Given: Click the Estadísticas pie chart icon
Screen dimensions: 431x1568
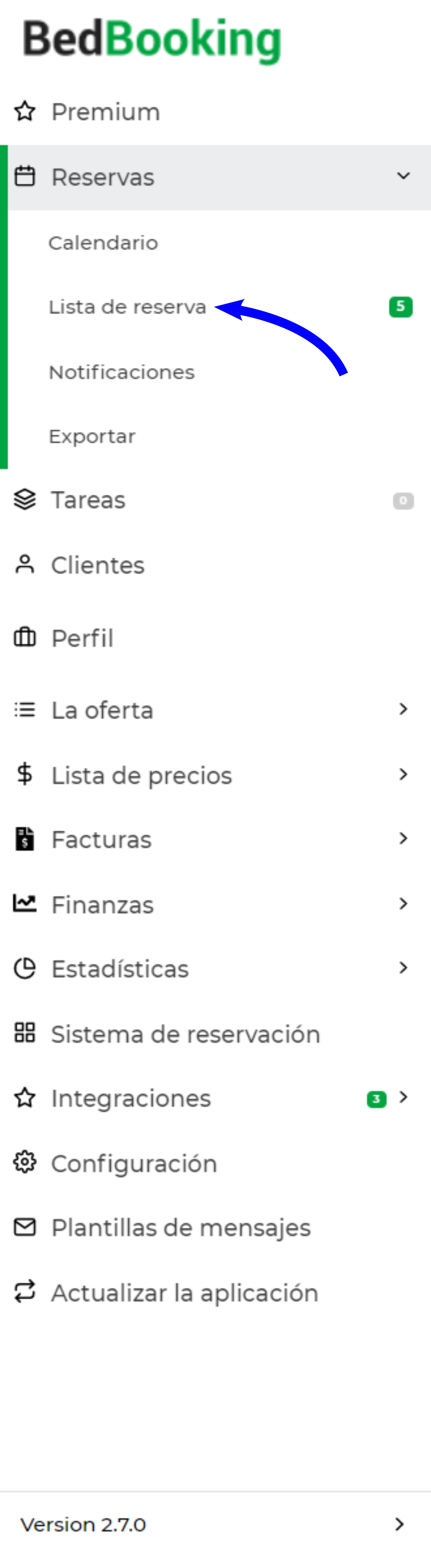Looking at the screenshot, I should [x=25, y=968].
